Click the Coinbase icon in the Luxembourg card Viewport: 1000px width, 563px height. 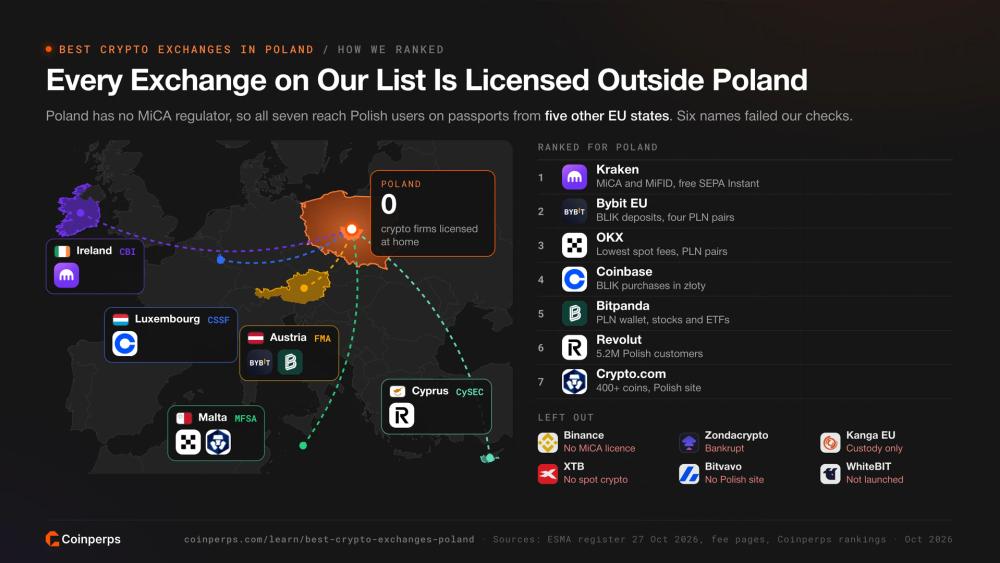click(x=125, y=344)
